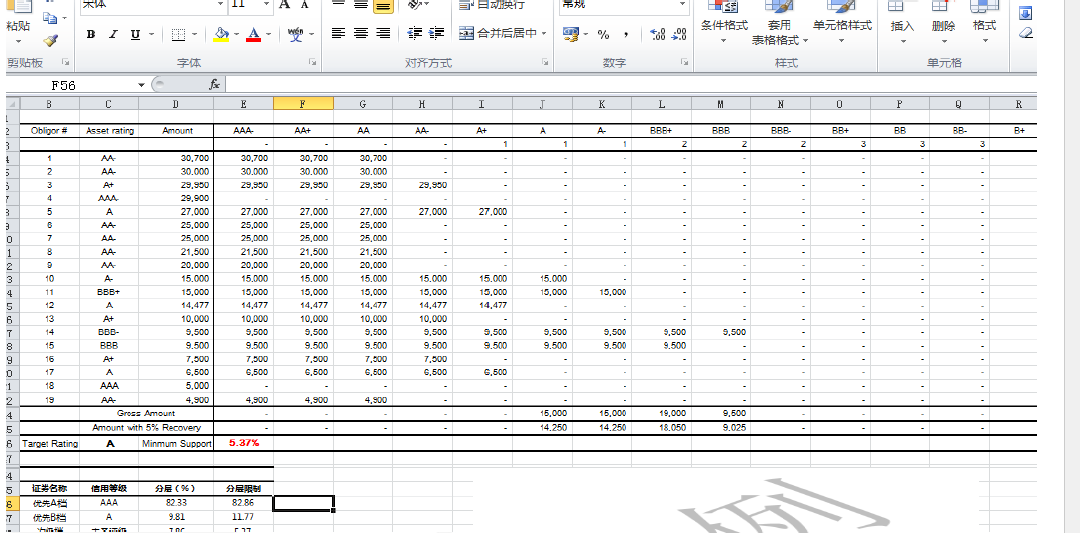The image size is (1080, 533).
Task: Open the number format dropdown (常规)
Action: pos(683,5)
